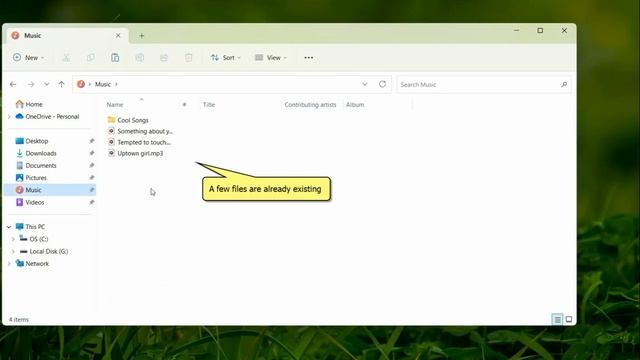Image resolution: width=640 pixels, height=360 pixels.
Task: Expand the Network node
Action: [9, 264]
